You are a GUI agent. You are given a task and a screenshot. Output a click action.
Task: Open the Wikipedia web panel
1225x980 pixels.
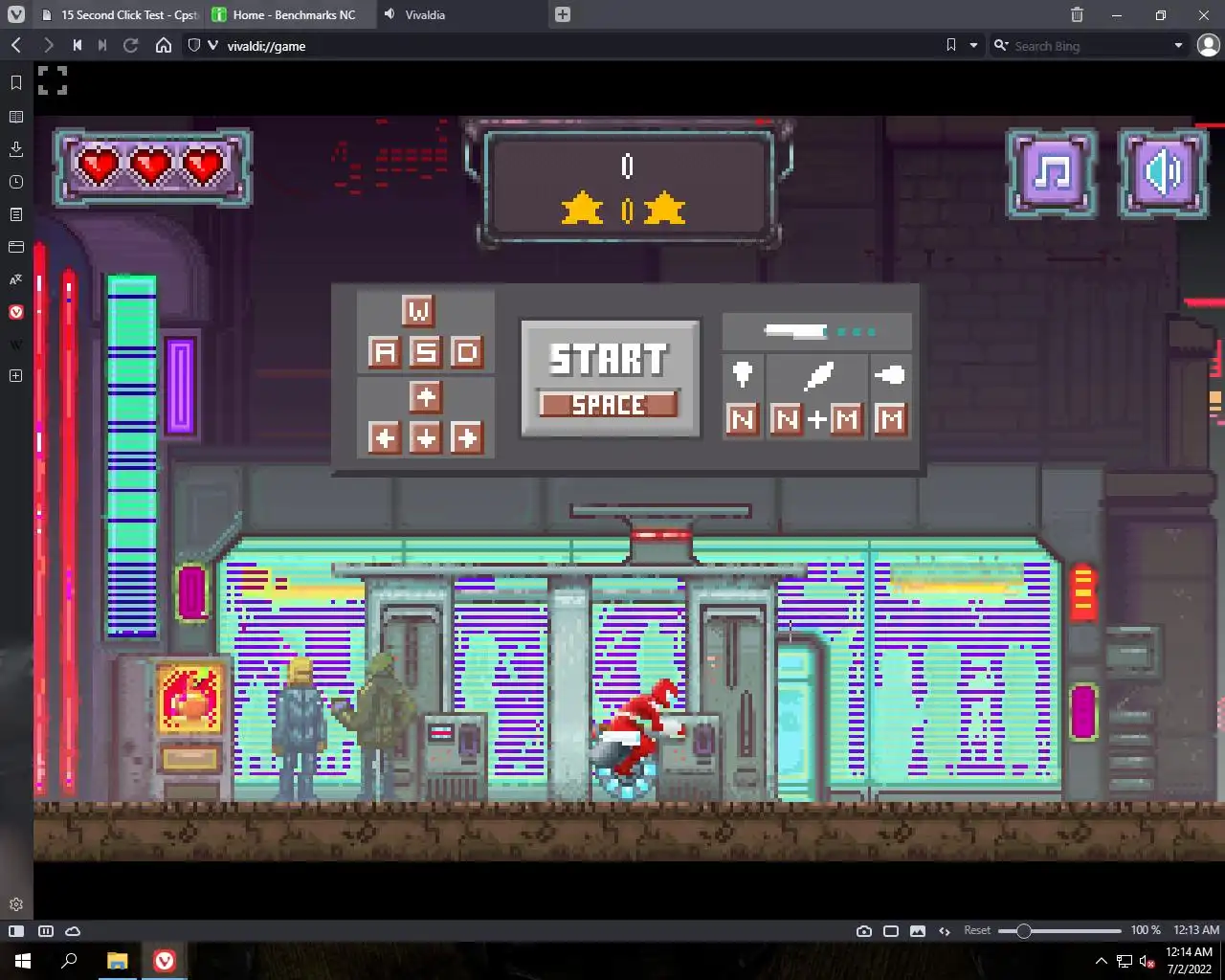point(16,345)
